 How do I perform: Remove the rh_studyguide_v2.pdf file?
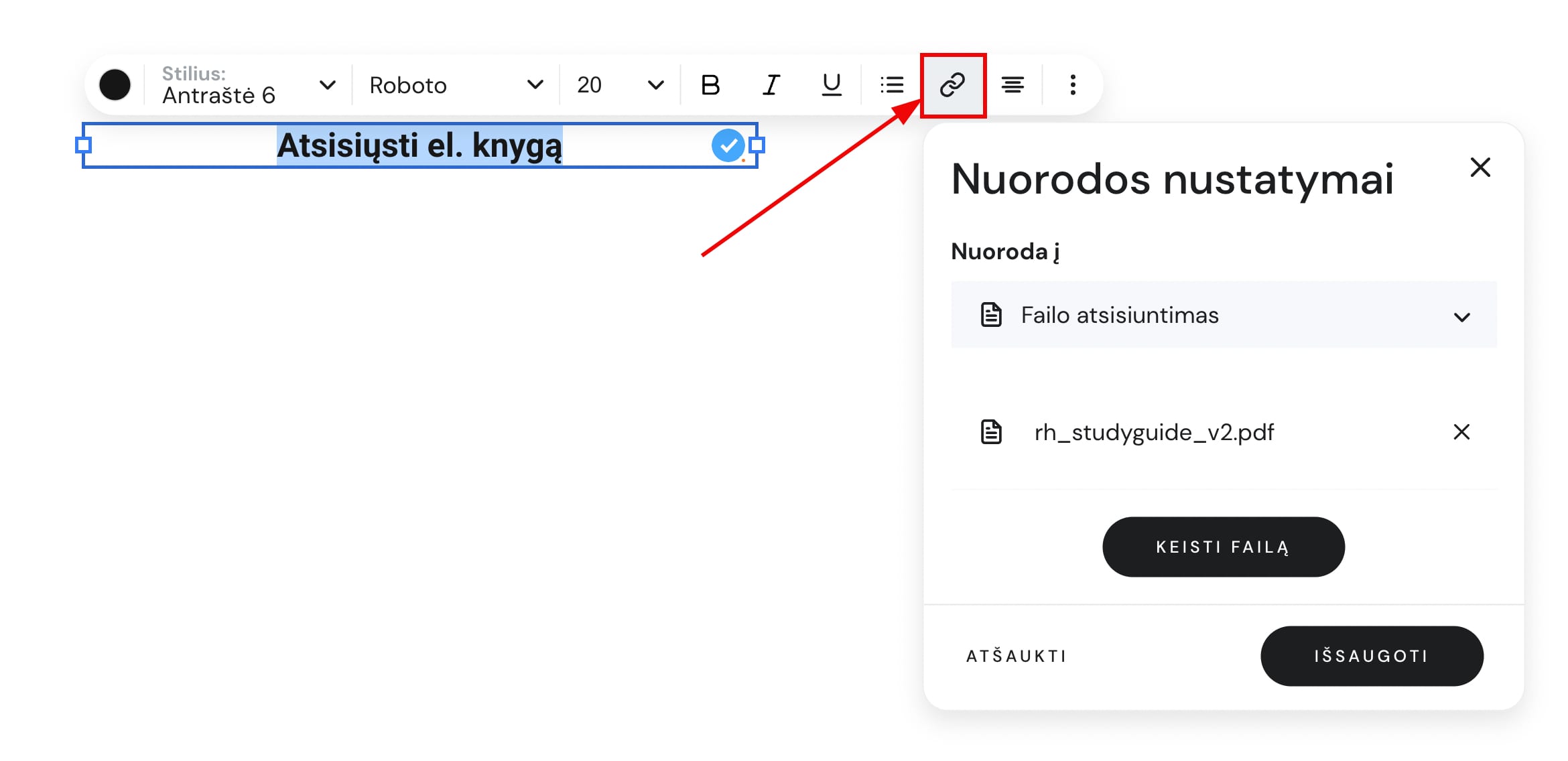coord(1461,432)
